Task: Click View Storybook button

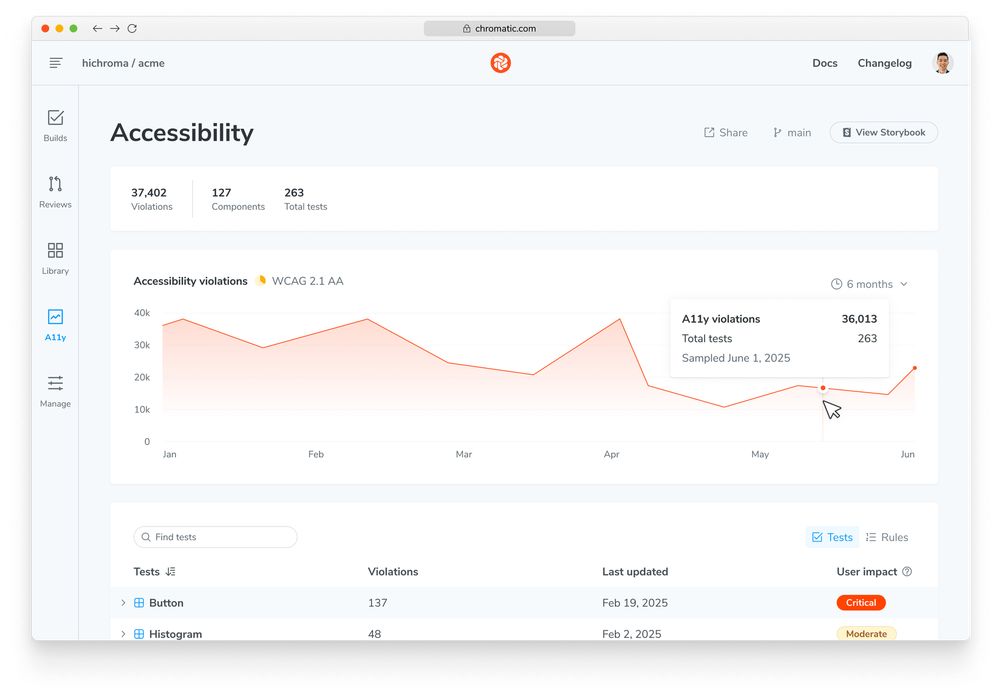Action: click(883, 132)
